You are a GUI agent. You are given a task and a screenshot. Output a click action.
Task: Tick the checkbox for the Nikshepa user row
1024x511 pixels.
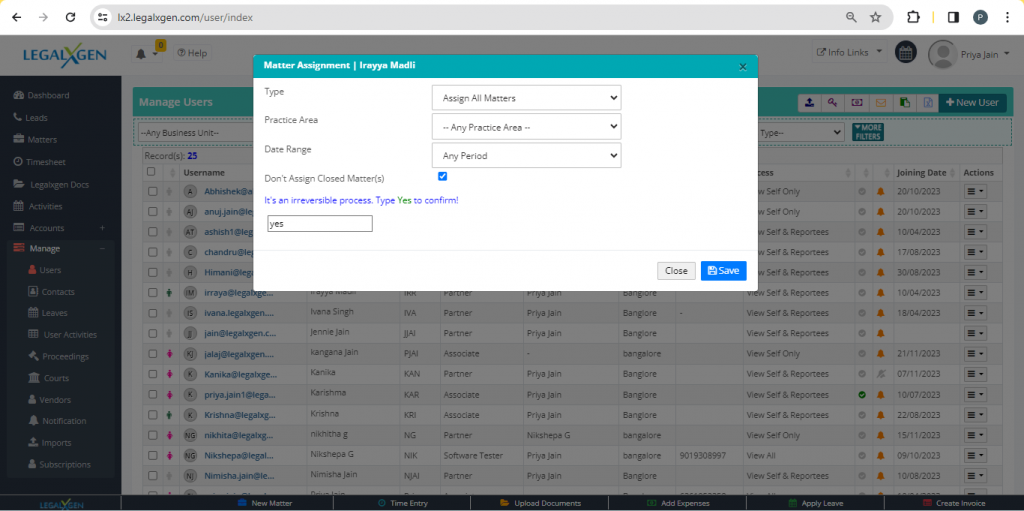pyautogui.click(x=153, y=456)
